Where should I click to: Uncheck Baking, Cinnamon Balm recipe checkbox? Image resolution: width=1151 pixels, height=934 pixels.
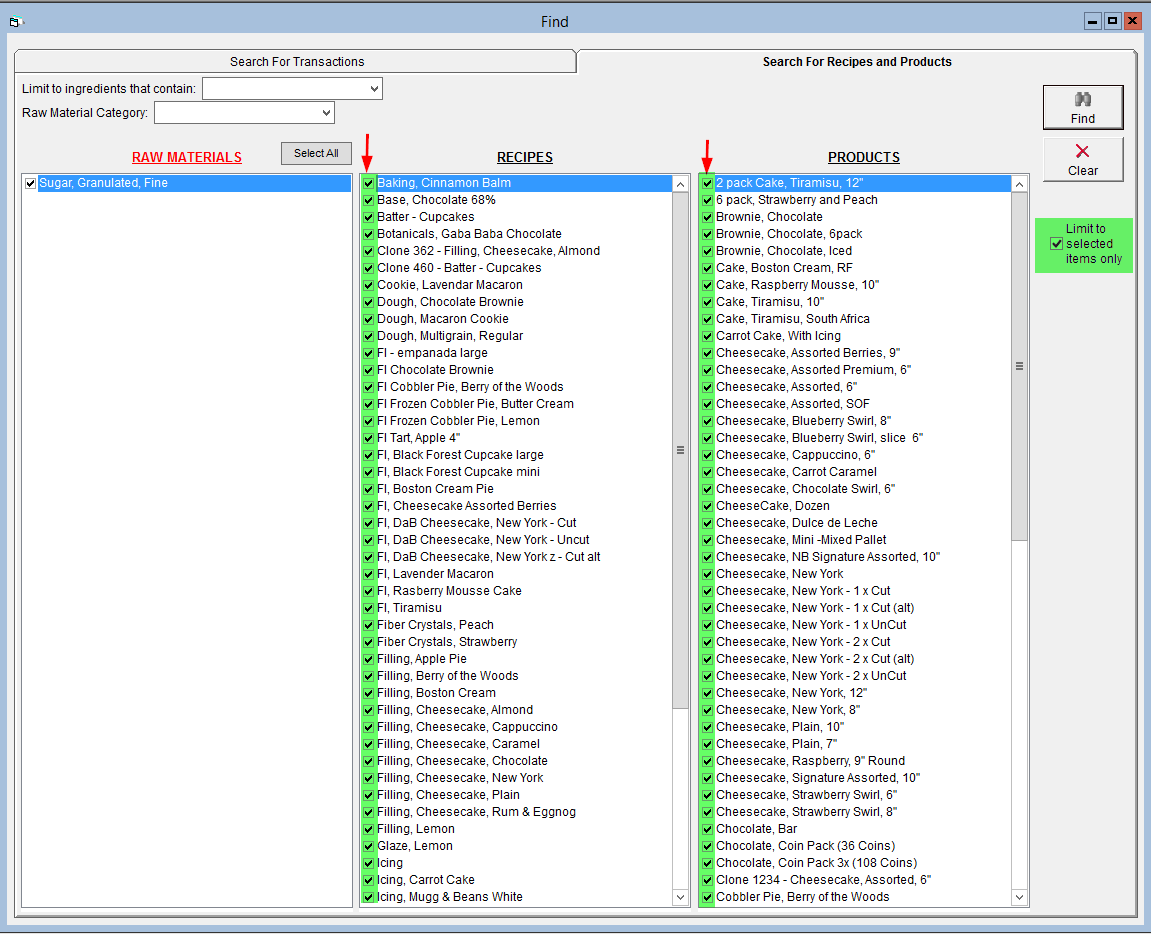click(x=369, y=183)
